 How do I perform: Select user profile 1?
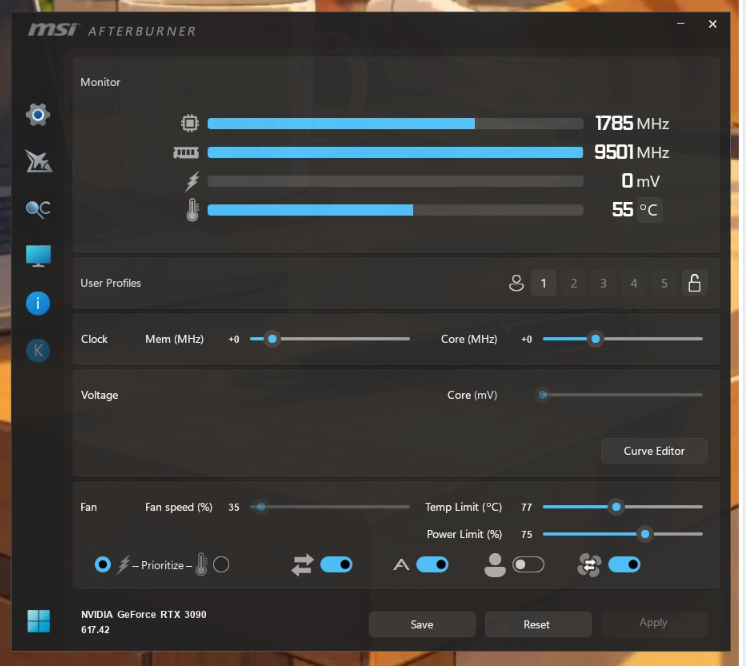point(543,283)
